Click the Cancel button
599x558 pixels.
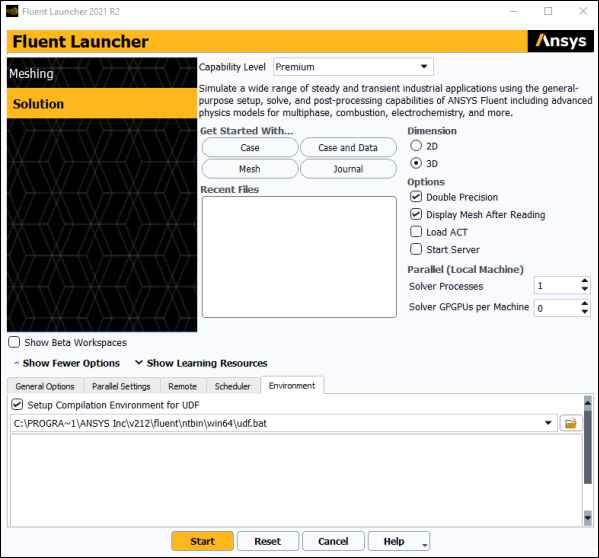pyautogui.click(x=333, y=541)
